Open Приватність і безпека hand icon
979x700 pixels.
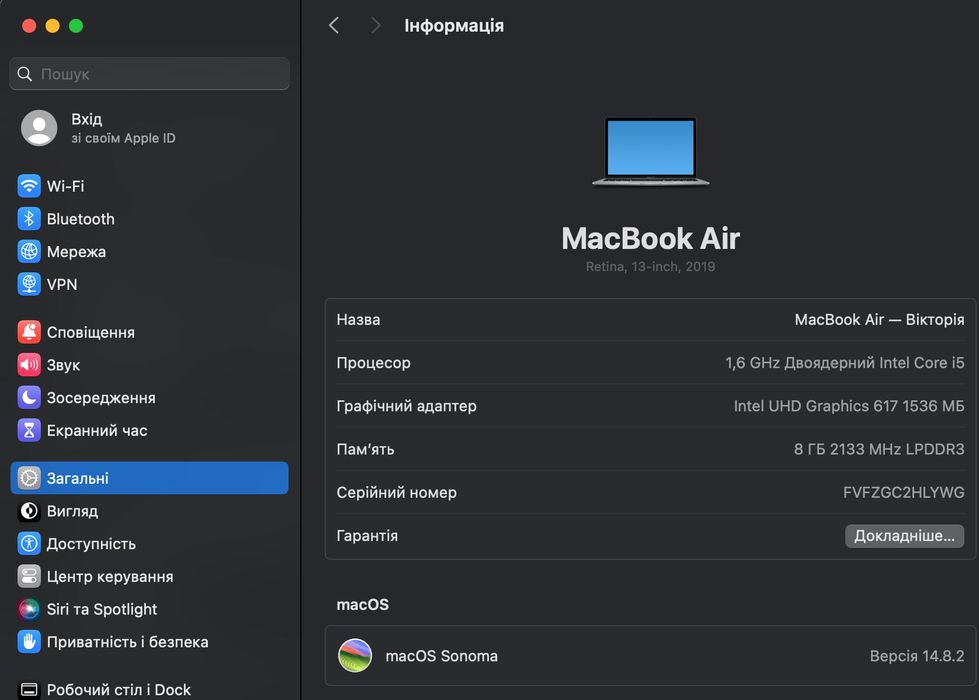pos(29,641)
